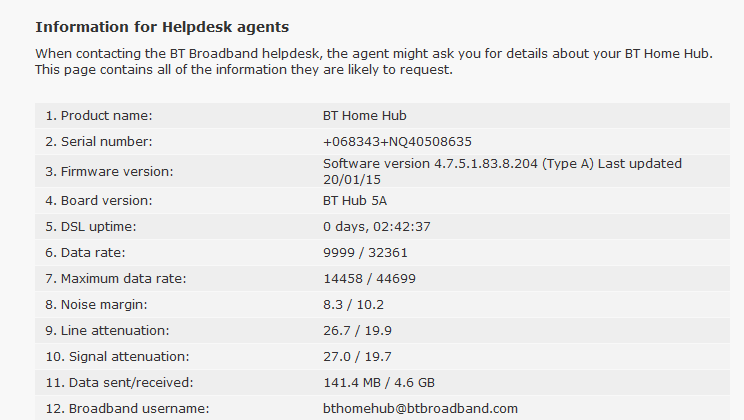Click the 'Broadband username' row label
Image resolution: width=744 pixels, height=420 pixels.
pos(127,409)
